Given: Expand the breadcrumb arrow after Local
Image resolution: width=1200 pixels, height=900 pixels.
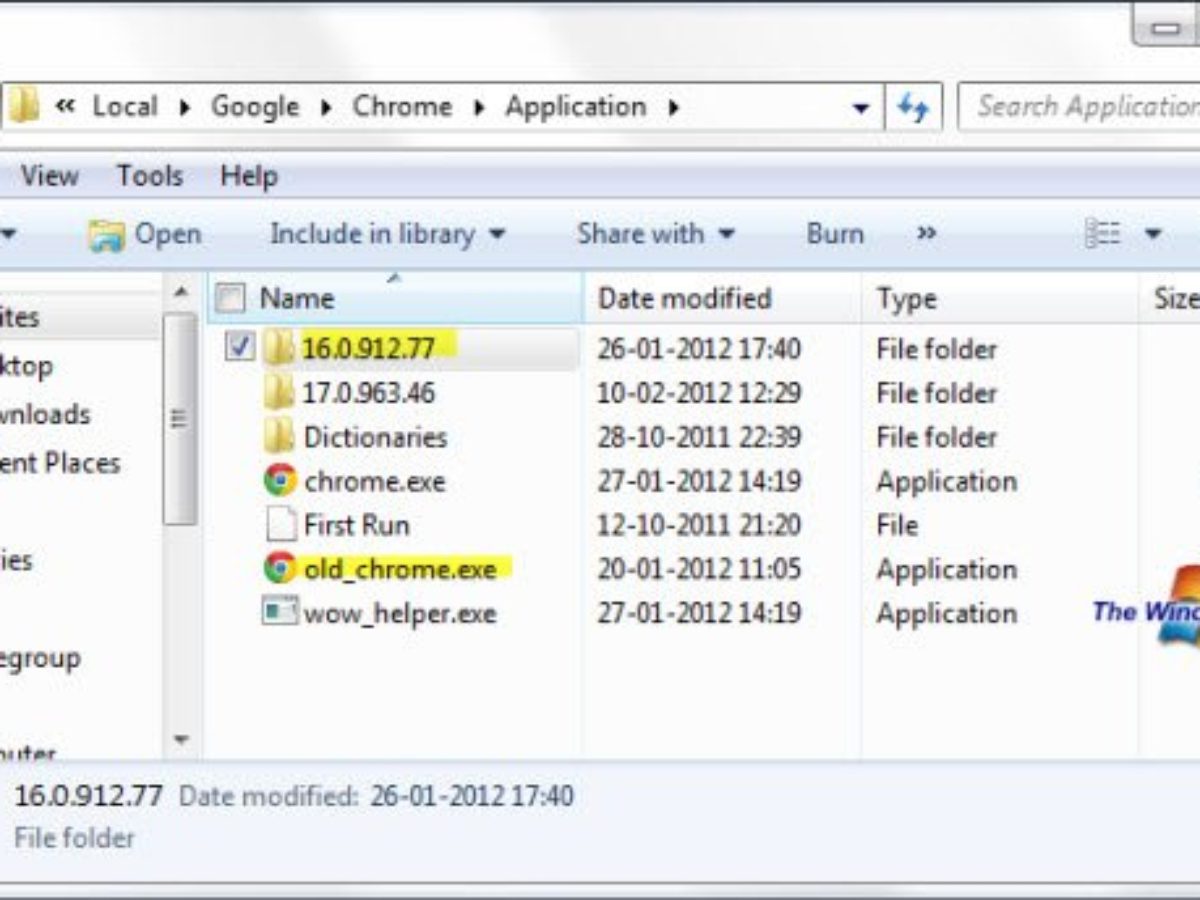Looking at the screenshot, I should pos(184,107).
